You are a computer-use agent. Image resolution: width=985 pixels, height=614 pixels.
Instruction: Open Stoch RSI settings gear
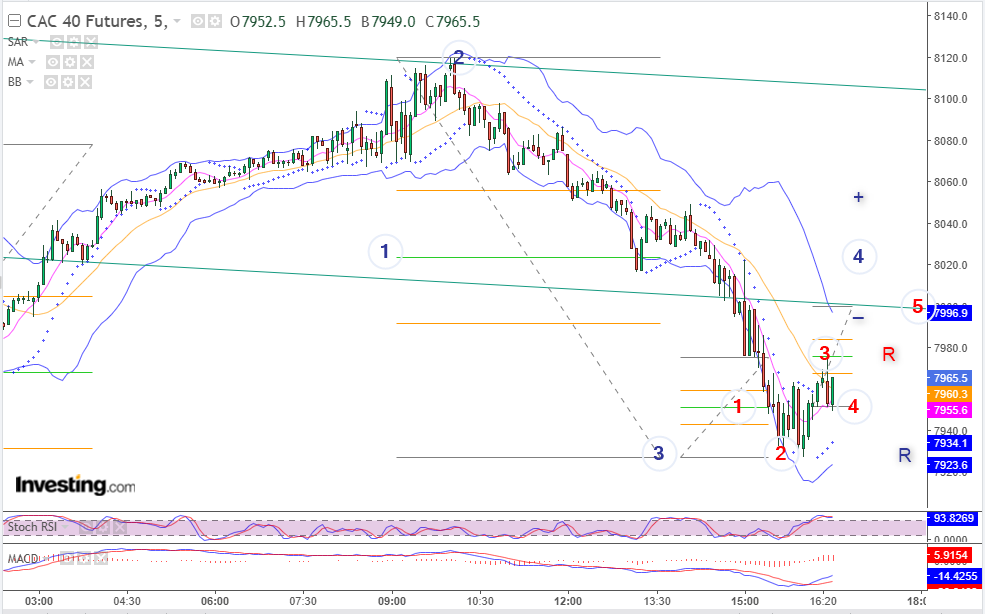pyautogui.click(x=102, y=527)
